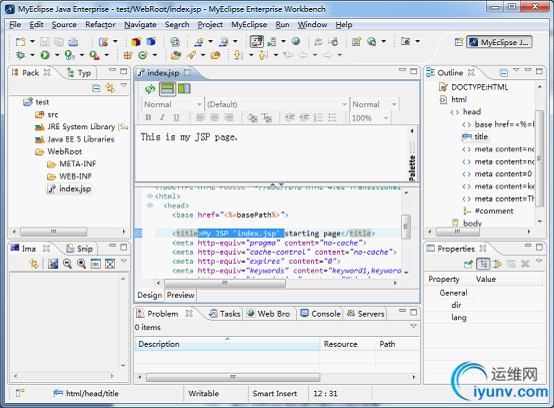The height and width of the screenshot is (408, 554).
Task: Select the WEB-INF folder
Action: click(x=70, y=176)
